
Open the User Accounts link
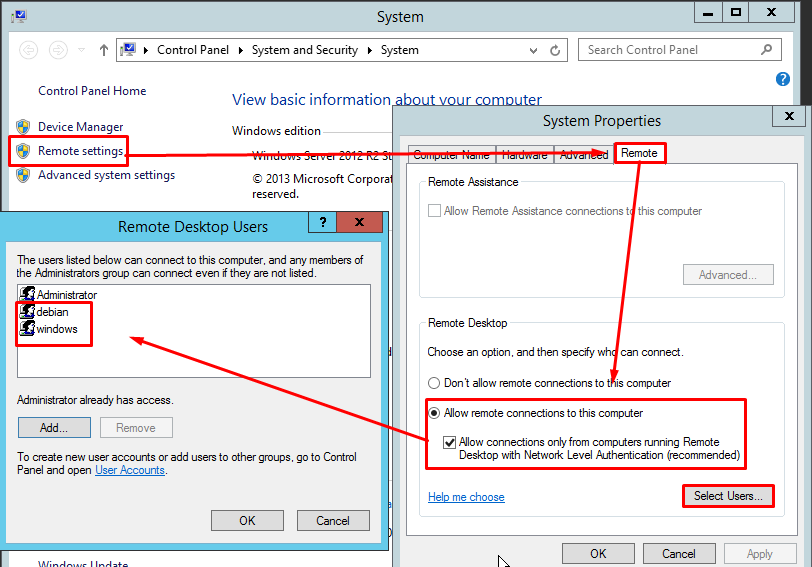click(x=130, y=470)
